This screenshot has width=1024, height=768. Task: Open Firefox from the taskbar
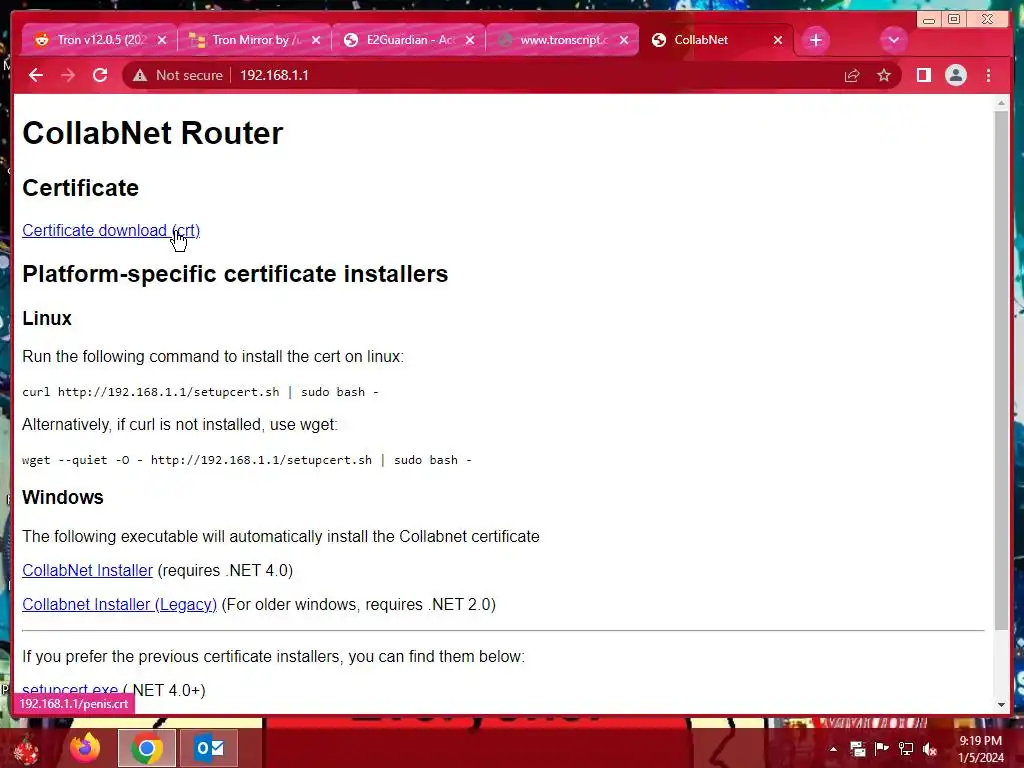click(x=86, y=748)
